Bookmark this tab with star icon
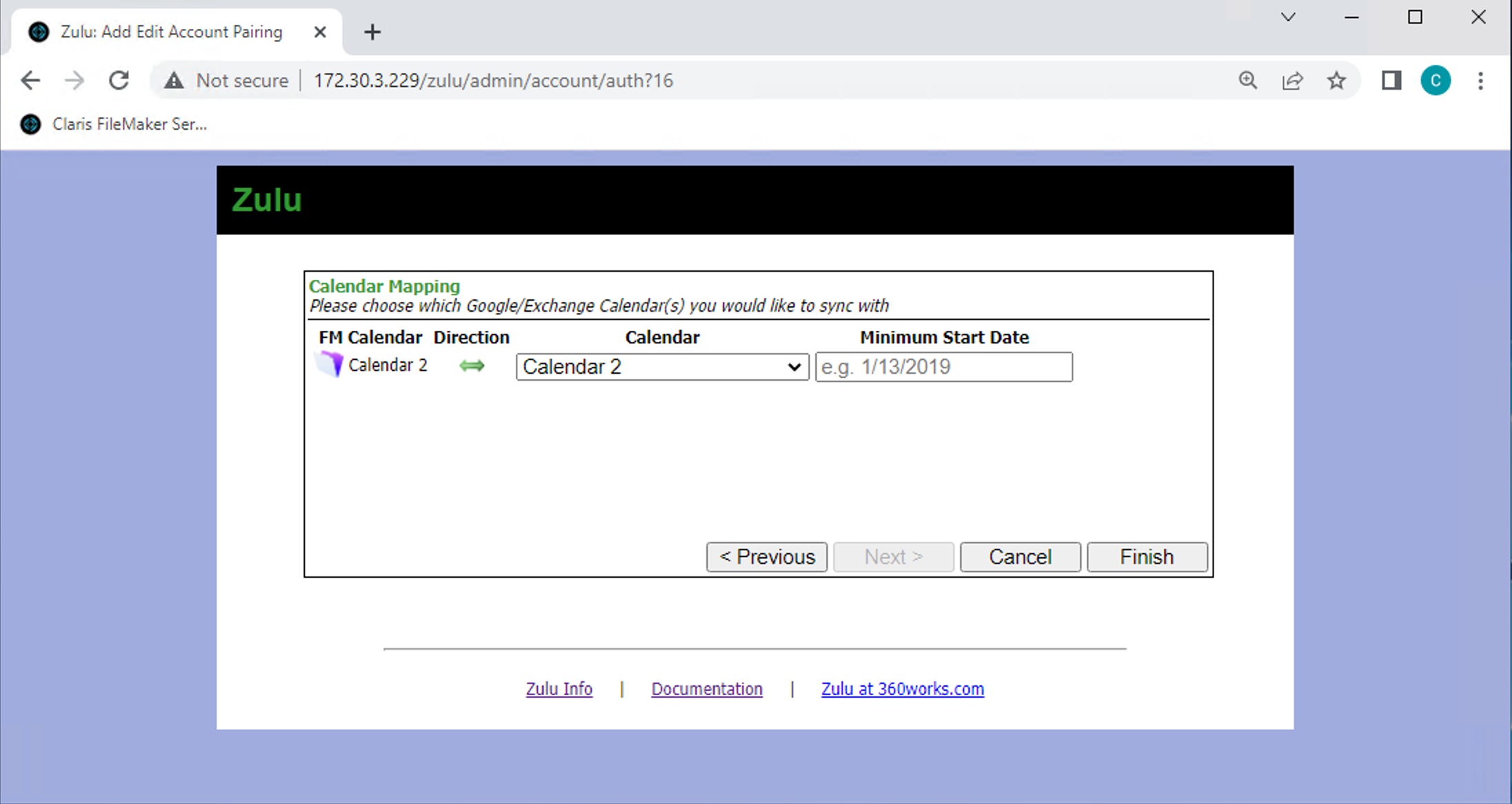The image size is (1512, 804). [1337, 81]
